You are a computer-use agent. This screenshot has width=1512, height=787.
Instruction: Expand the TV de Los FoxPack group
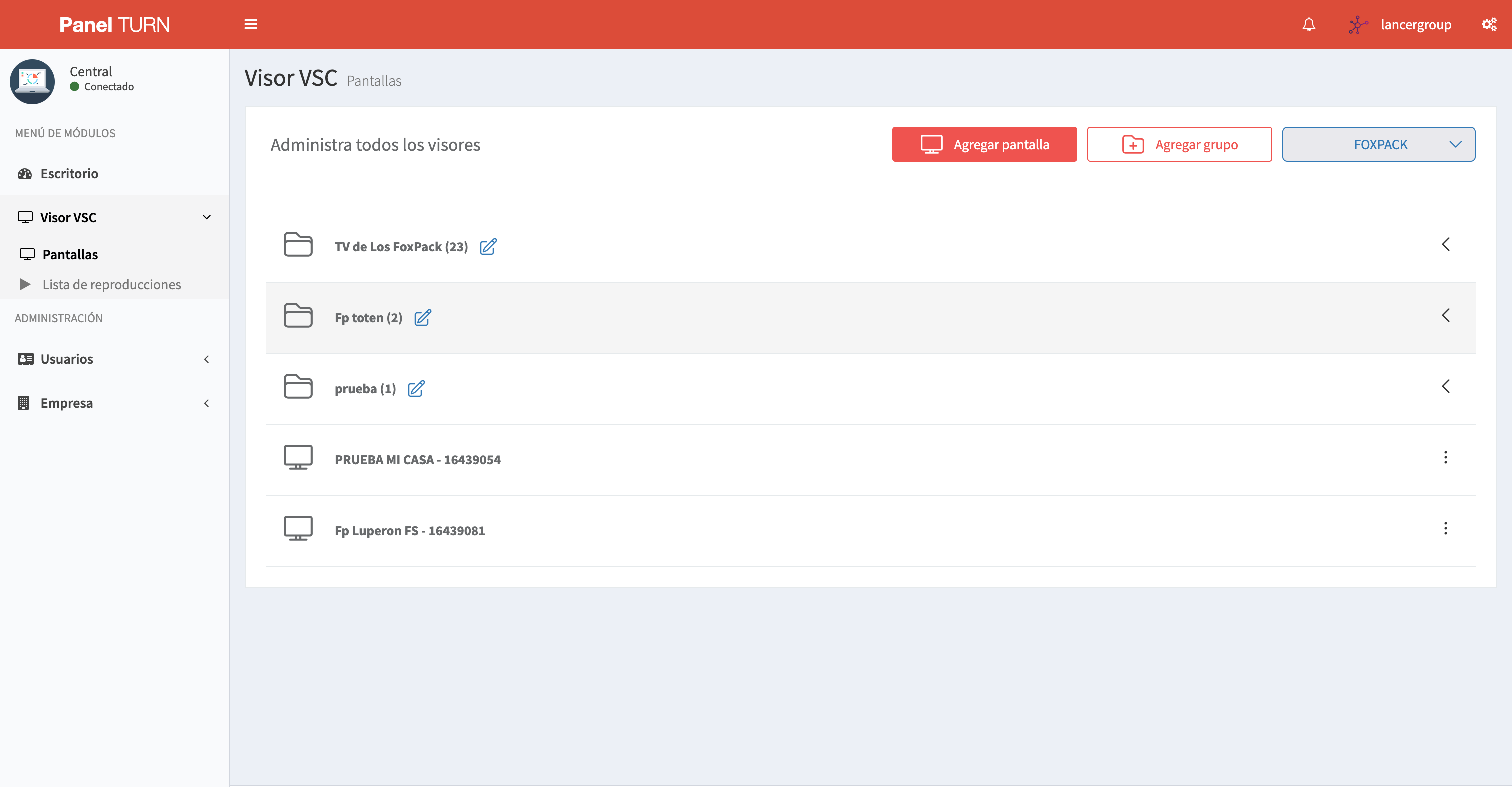coord(1446,244)
